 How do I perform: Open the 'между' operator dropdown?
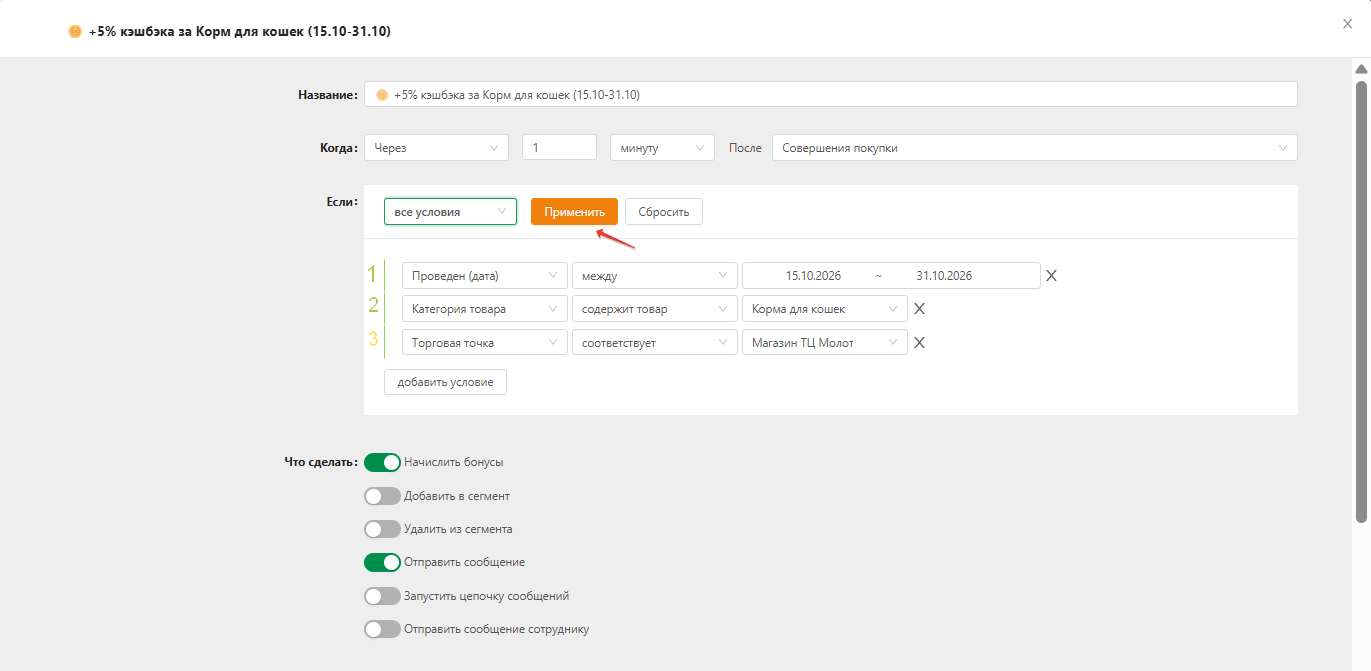tap(655, 276)
